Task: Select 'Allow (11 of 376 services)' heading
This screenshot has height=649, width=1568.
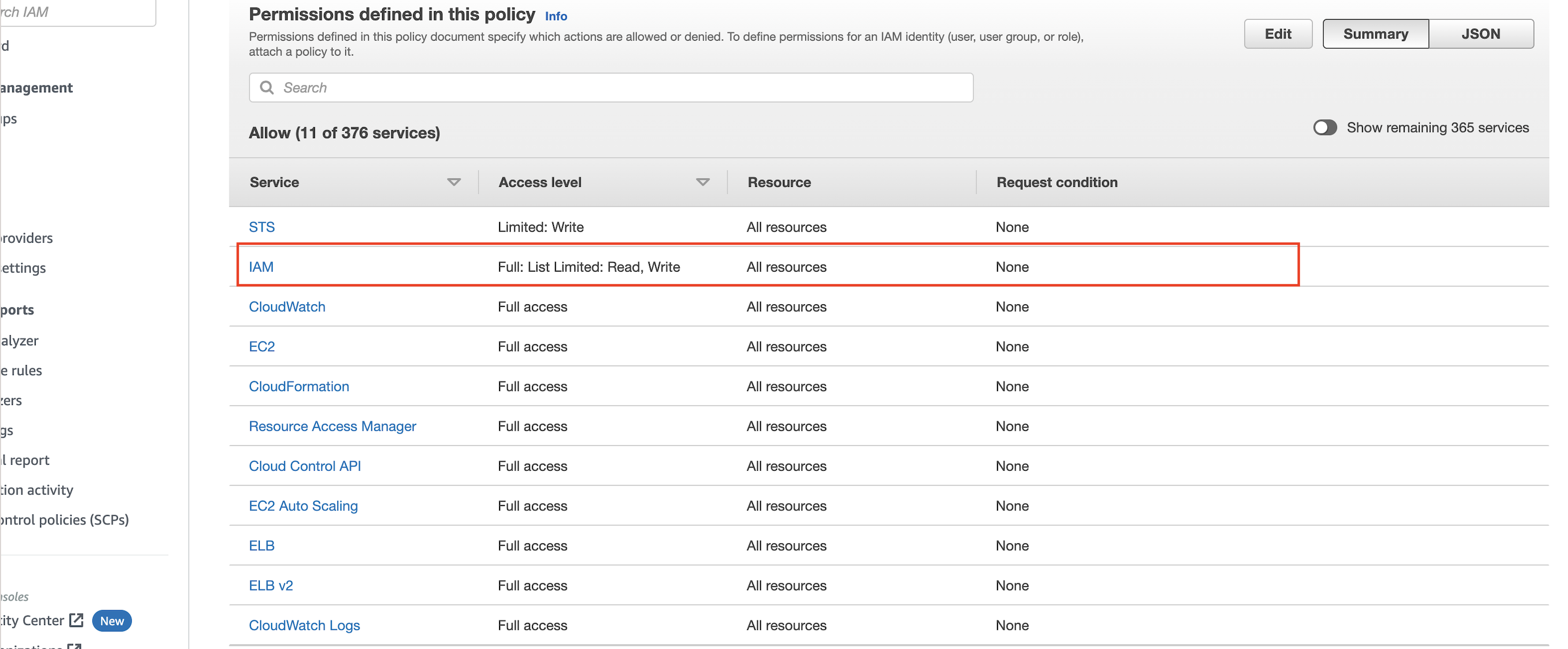Action: [345, 133]
